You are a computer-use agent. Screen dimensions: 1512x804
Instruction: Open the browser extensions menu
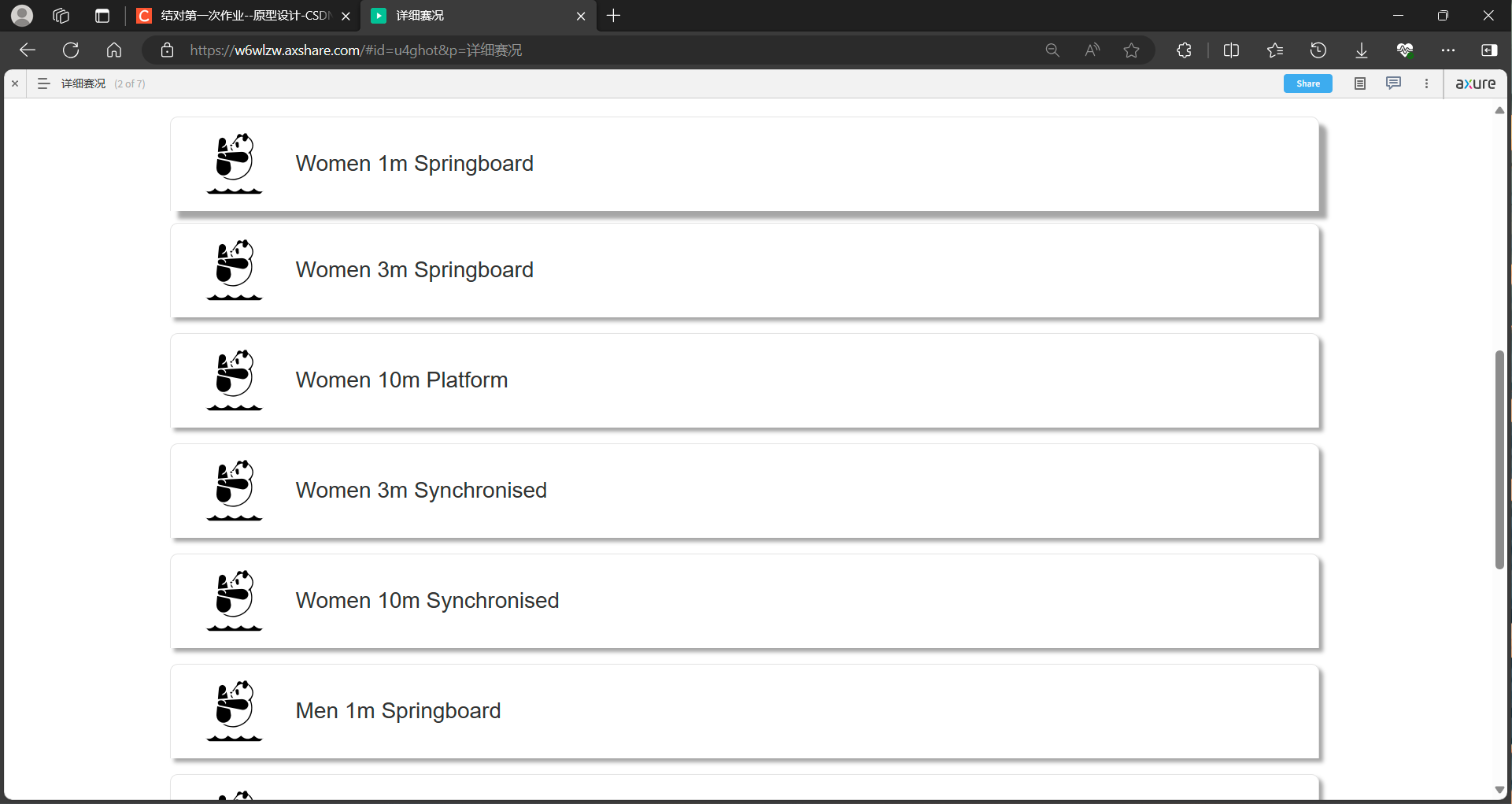pyautogui.click(x=1184, y=50)
